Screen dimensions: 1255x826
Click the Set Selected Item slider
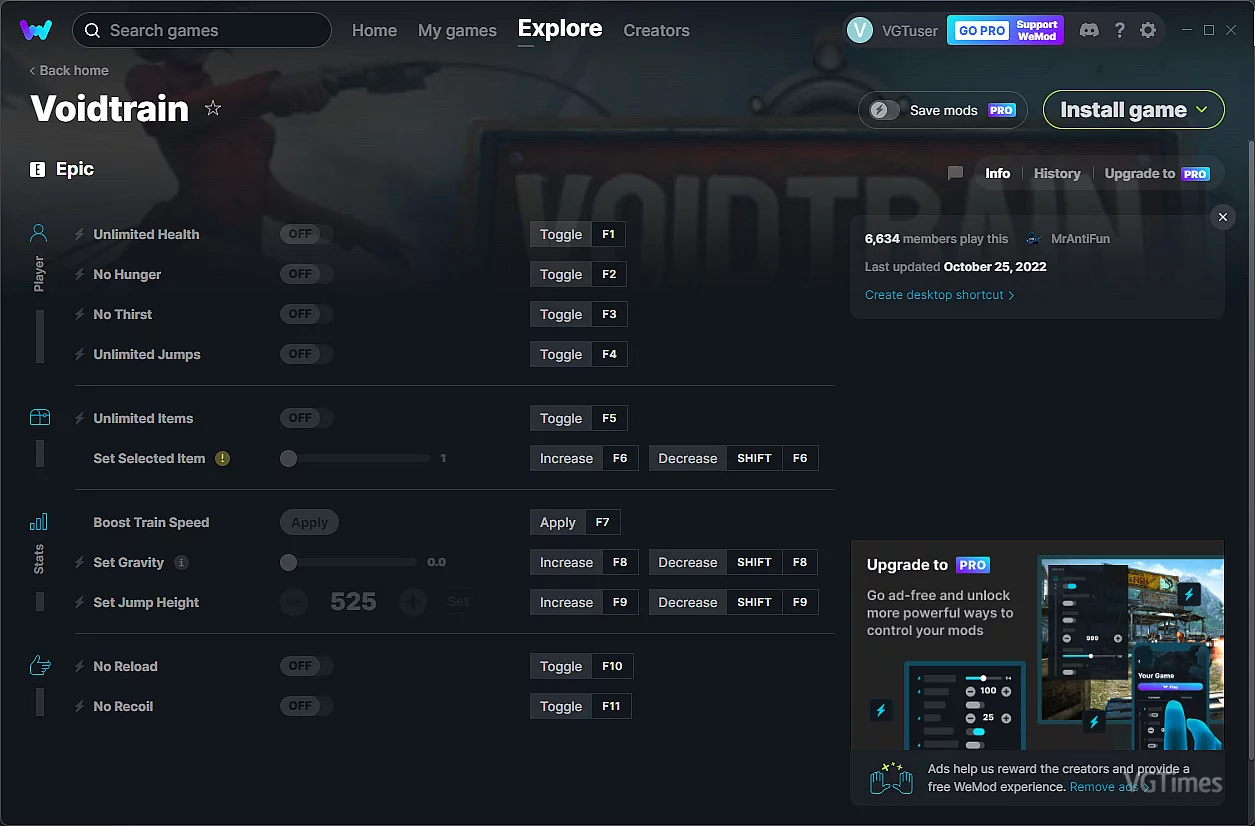pos(355,458)
